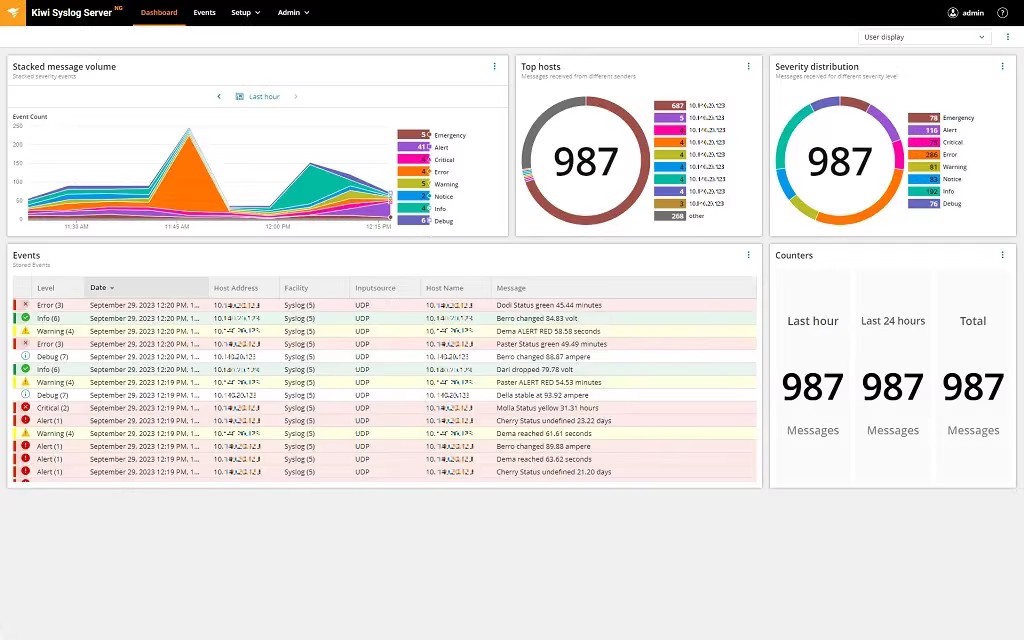This screenshot has height=640, width=1024.
Task: Expand the Setup menu
Action: coord(247,13)
